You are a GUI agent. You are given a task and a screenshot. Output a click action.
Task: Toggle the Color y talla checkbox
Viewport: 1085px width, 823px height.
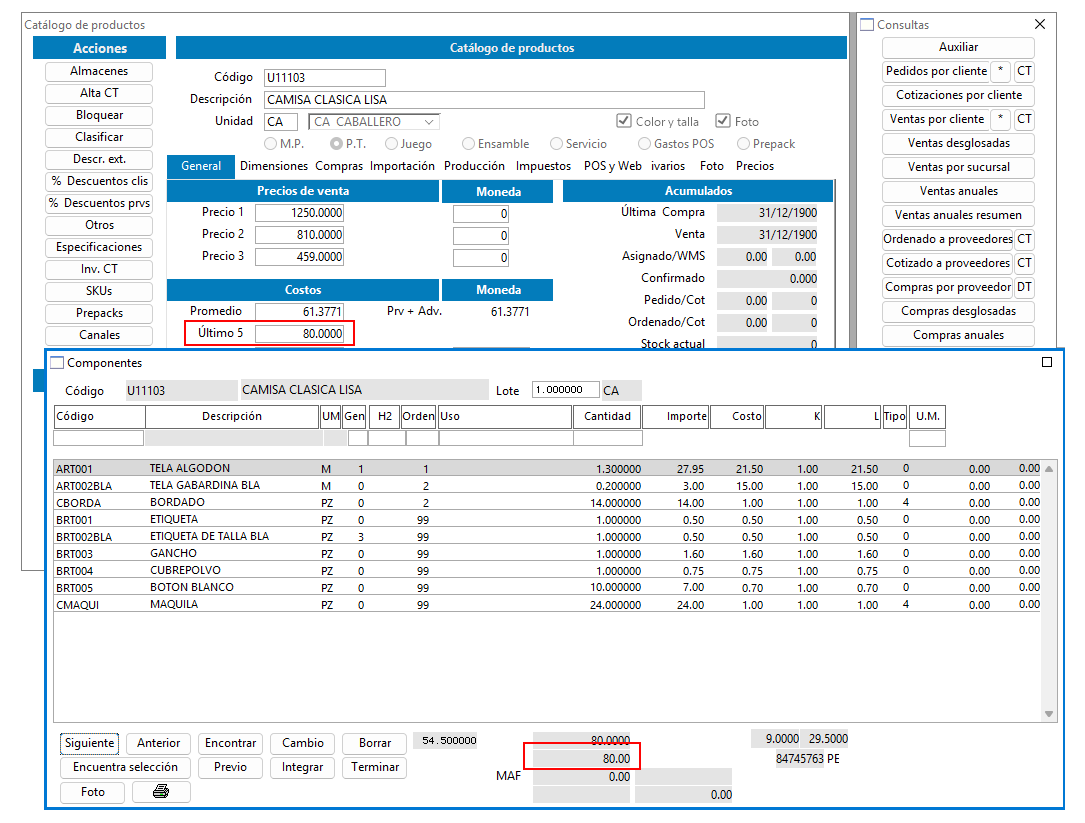coord(624,121)
